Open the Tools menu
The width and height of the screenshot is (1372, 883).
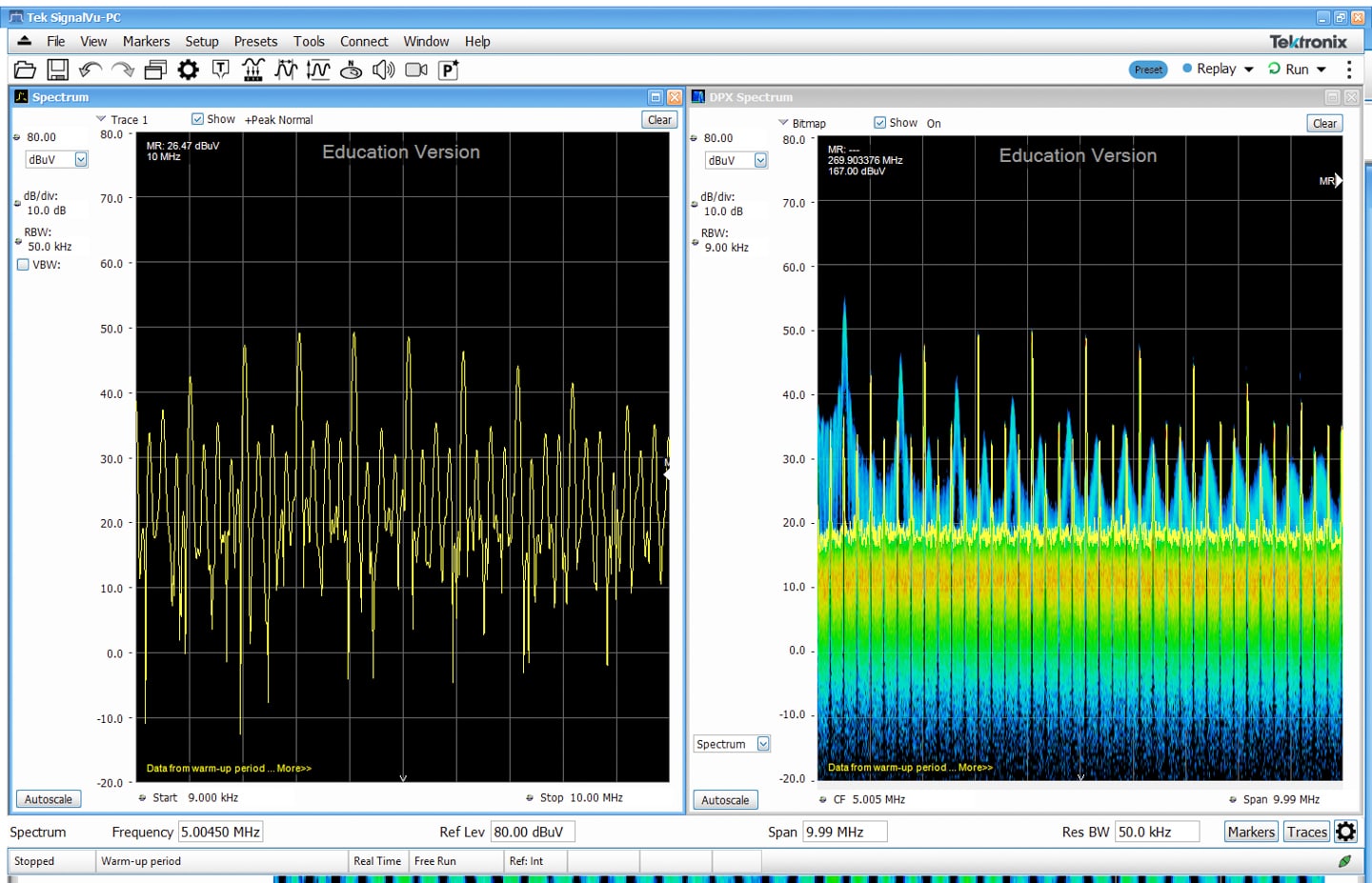[309, 41]
